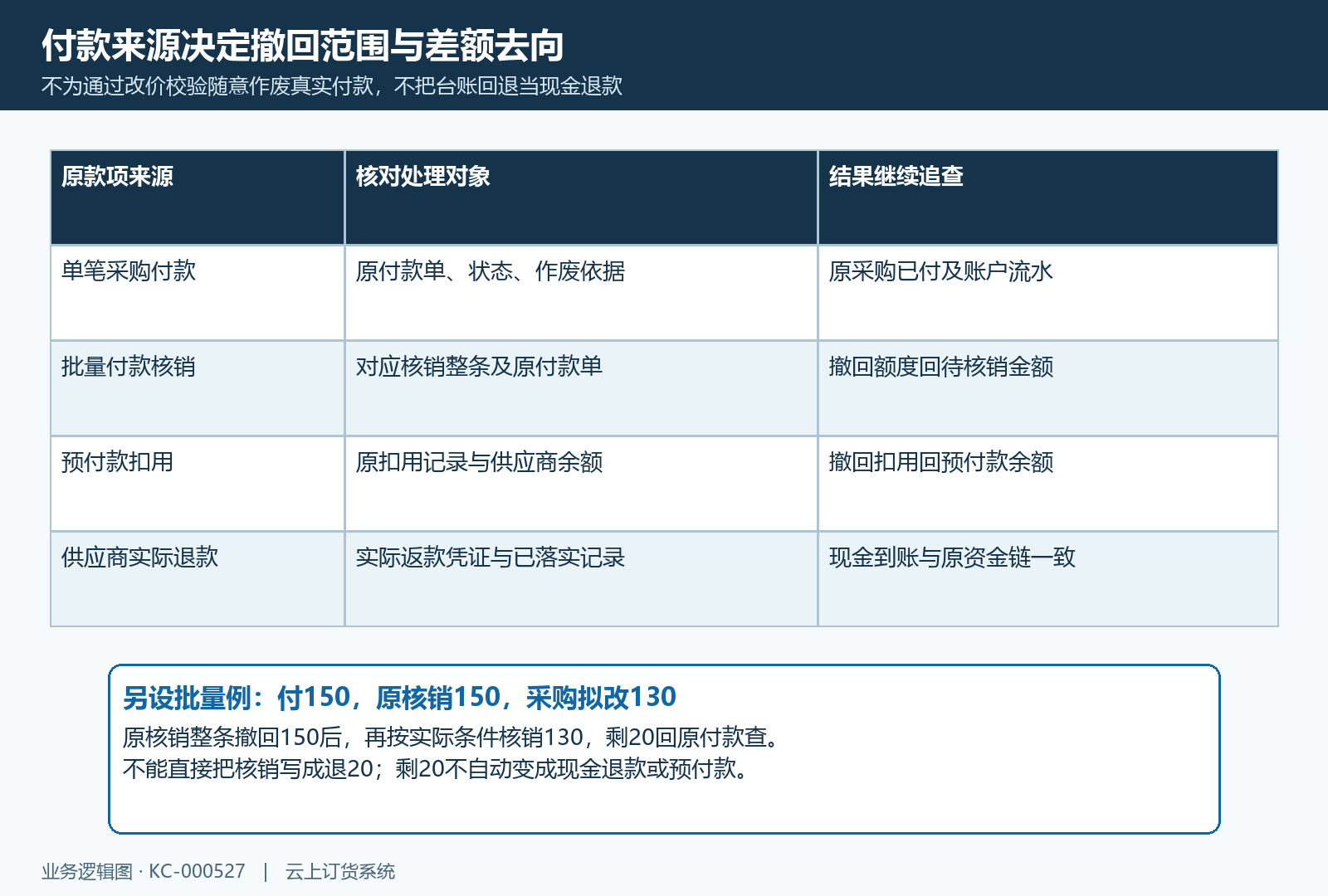
Task: Click footer text 业务逻辑图 · KC-000527
Action: point(144,872)
